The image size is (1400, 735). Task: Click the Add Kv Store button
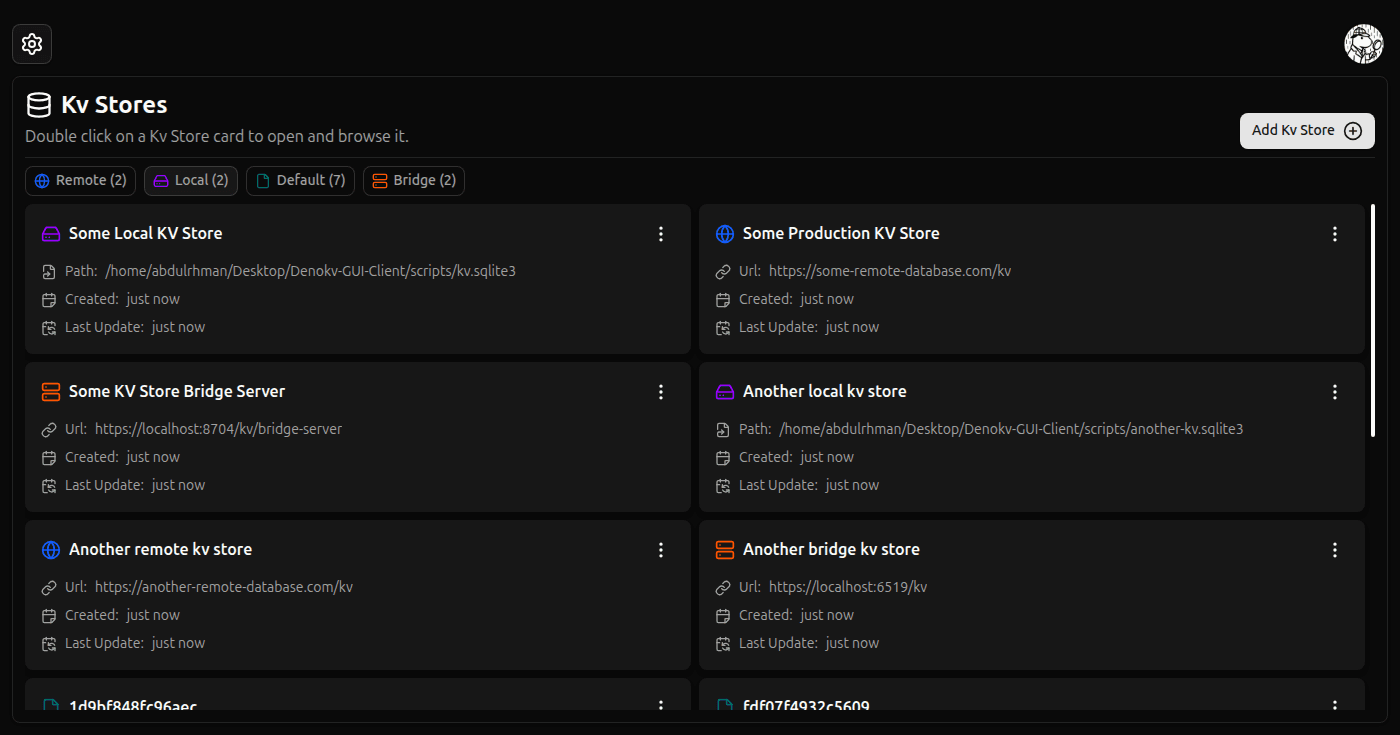(1307, 130)
